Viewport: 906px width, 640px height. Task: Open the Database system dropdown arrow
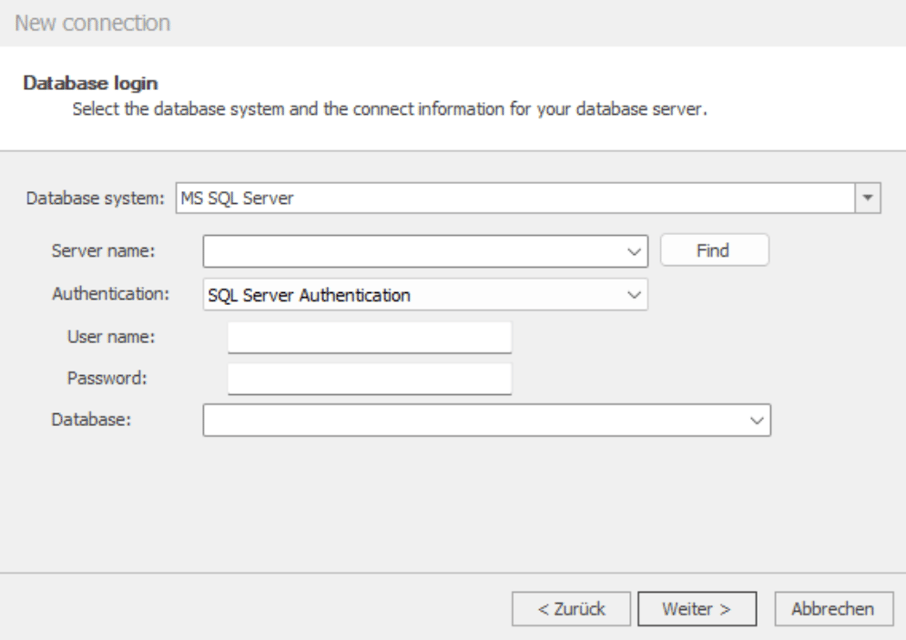867,198
